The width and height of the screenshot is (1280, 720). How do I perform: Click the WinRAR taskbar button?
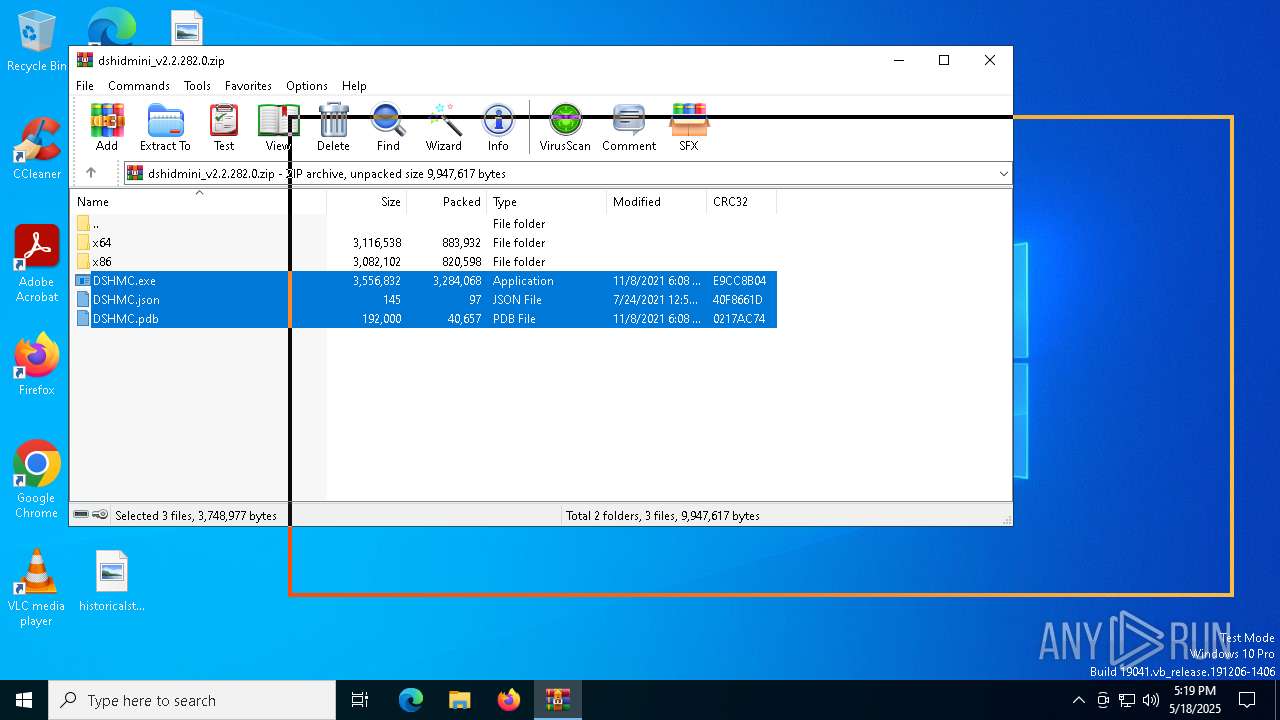coord(557,700)
